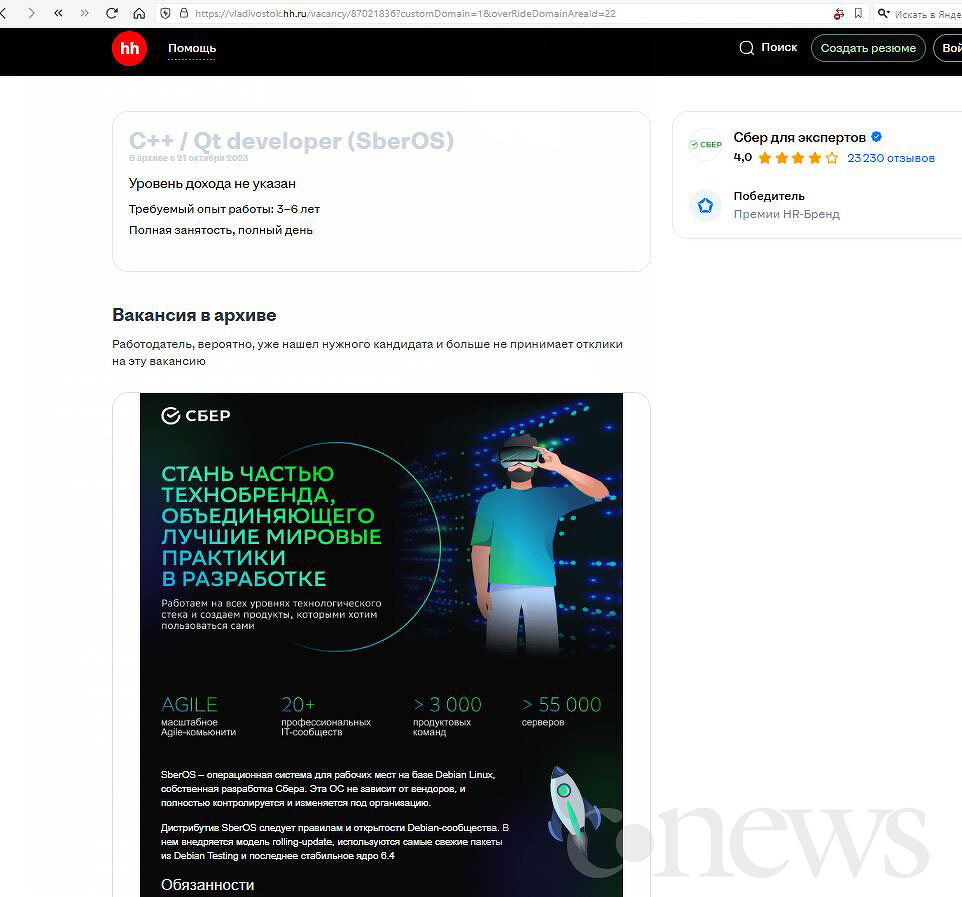Open Поиск in the header

pyautogui.click(x=768, y=47)
